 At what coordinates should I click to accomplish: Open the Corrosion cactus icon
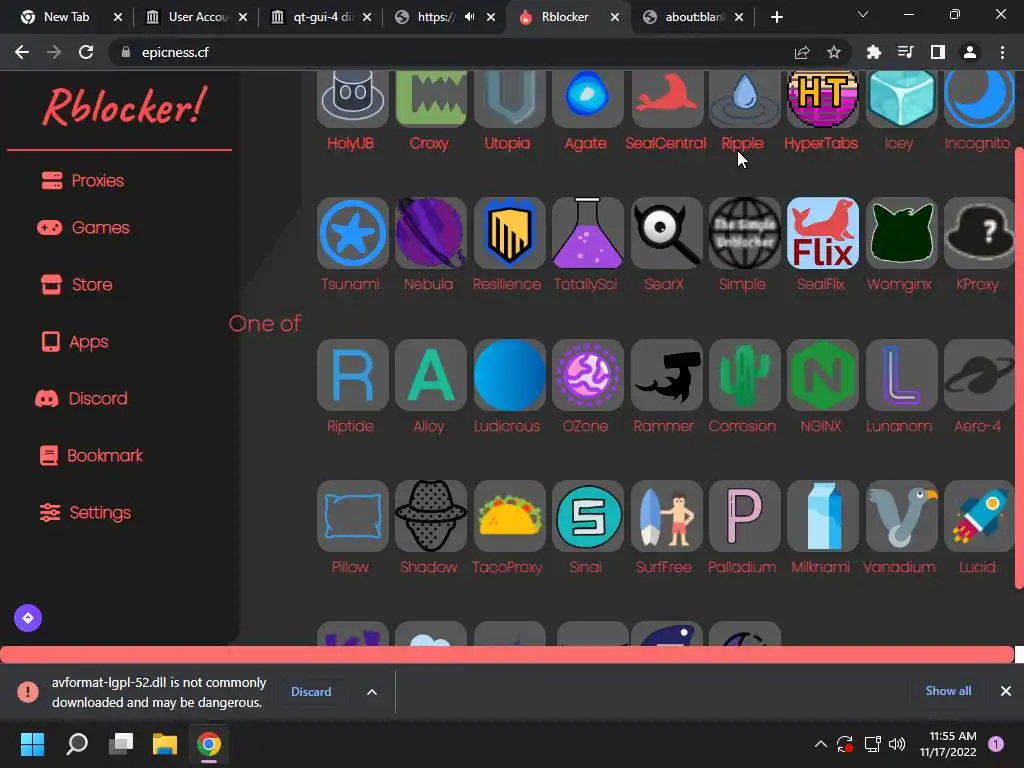(x=744, y=375)
